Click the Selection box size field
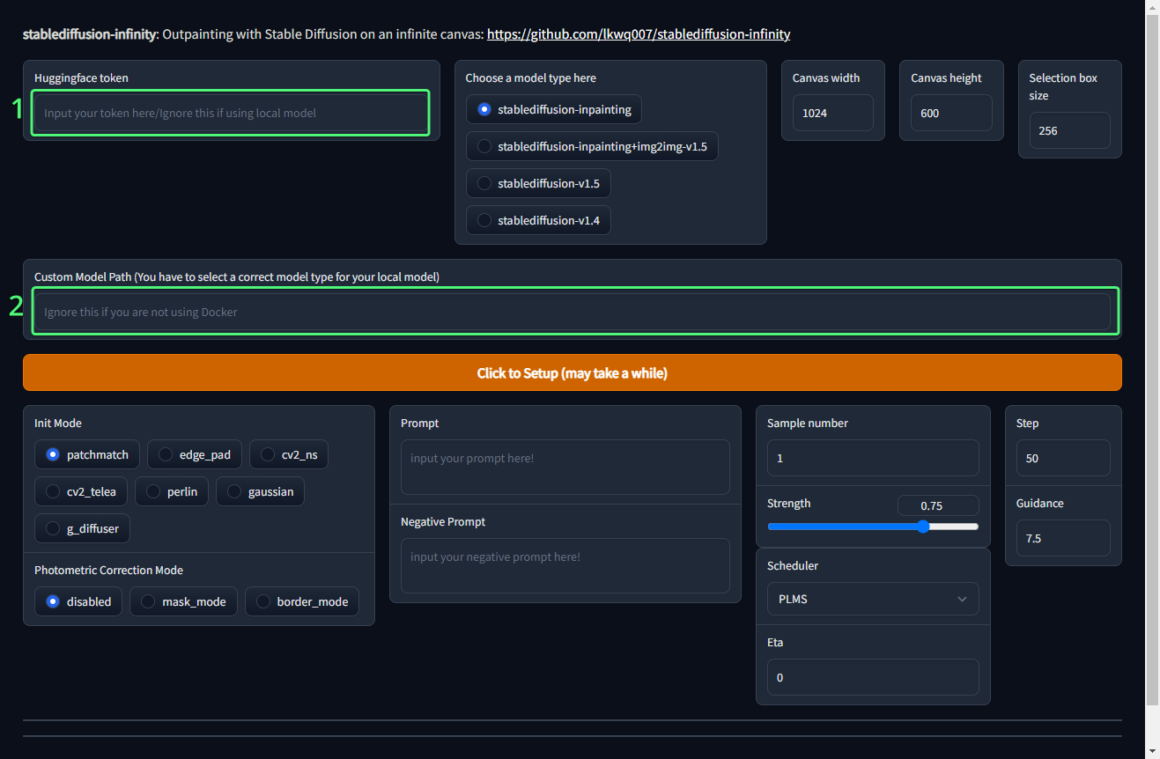Screen dimensions: 1160x759 click(x=1070, y=131)
